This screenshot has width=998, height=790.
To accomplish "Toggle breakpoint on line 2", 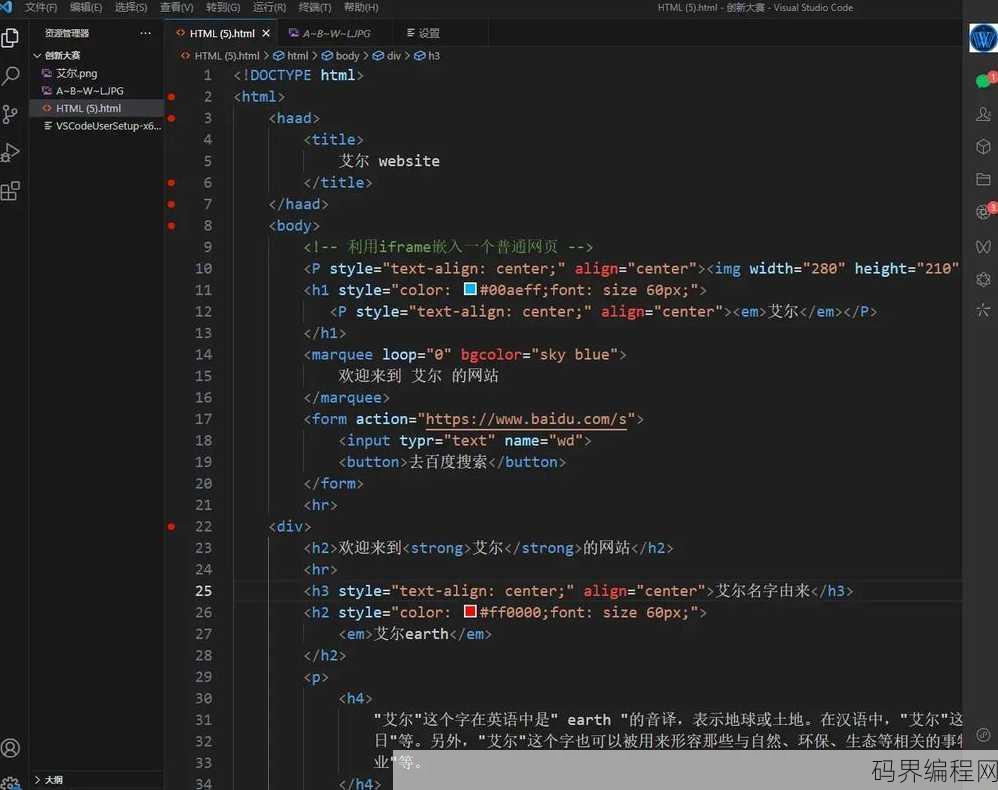I will pos(171,97).
